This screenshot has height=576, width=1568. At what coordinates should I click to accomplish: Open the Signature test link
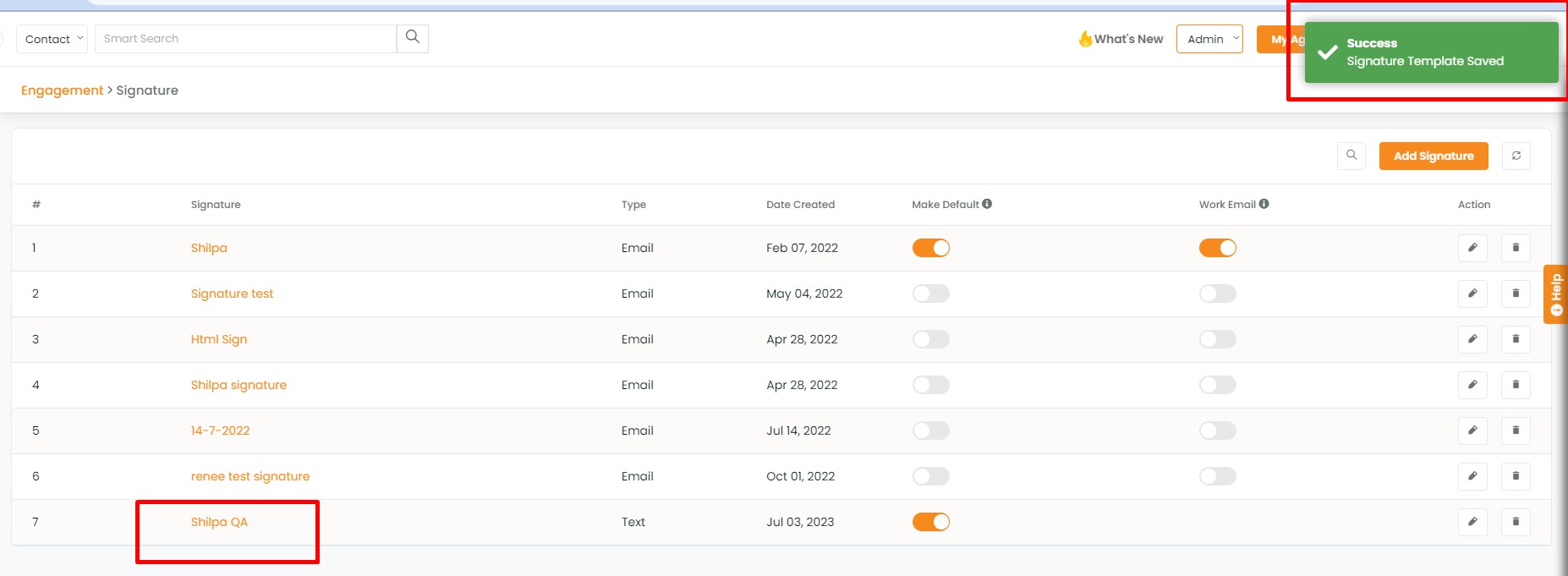pos(232,293)
